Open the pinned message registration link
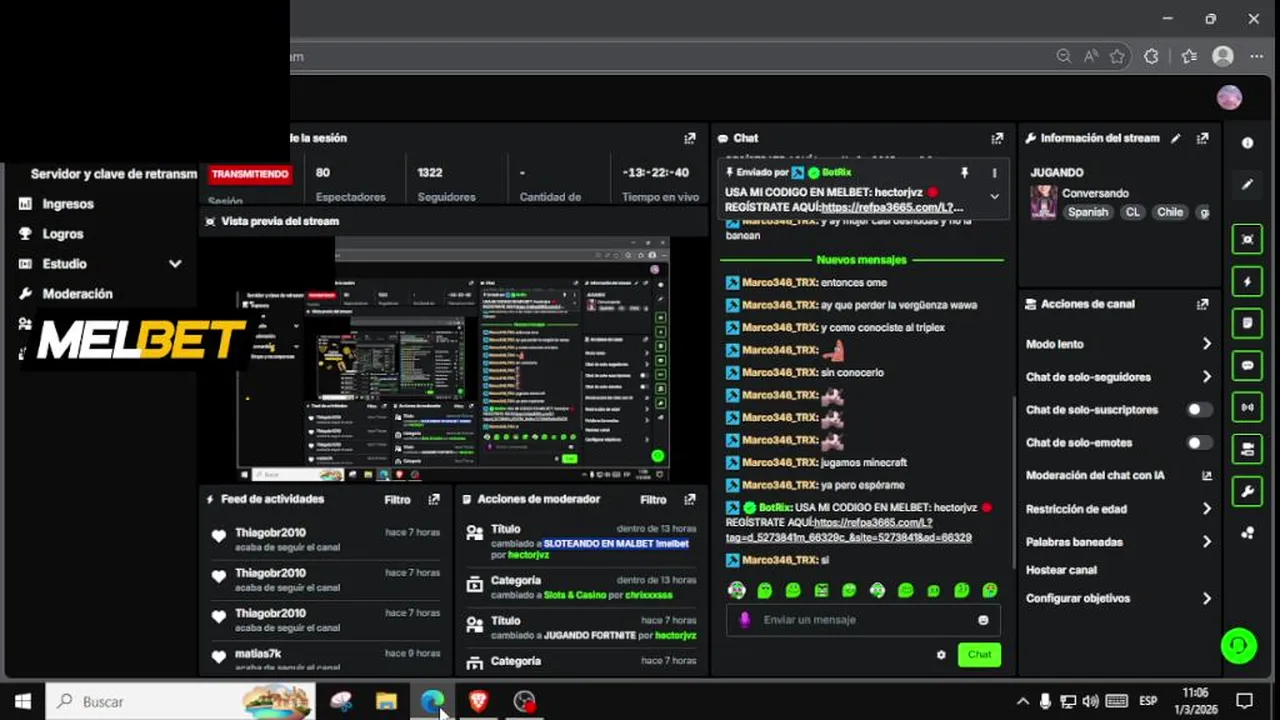 click(892, 207)
